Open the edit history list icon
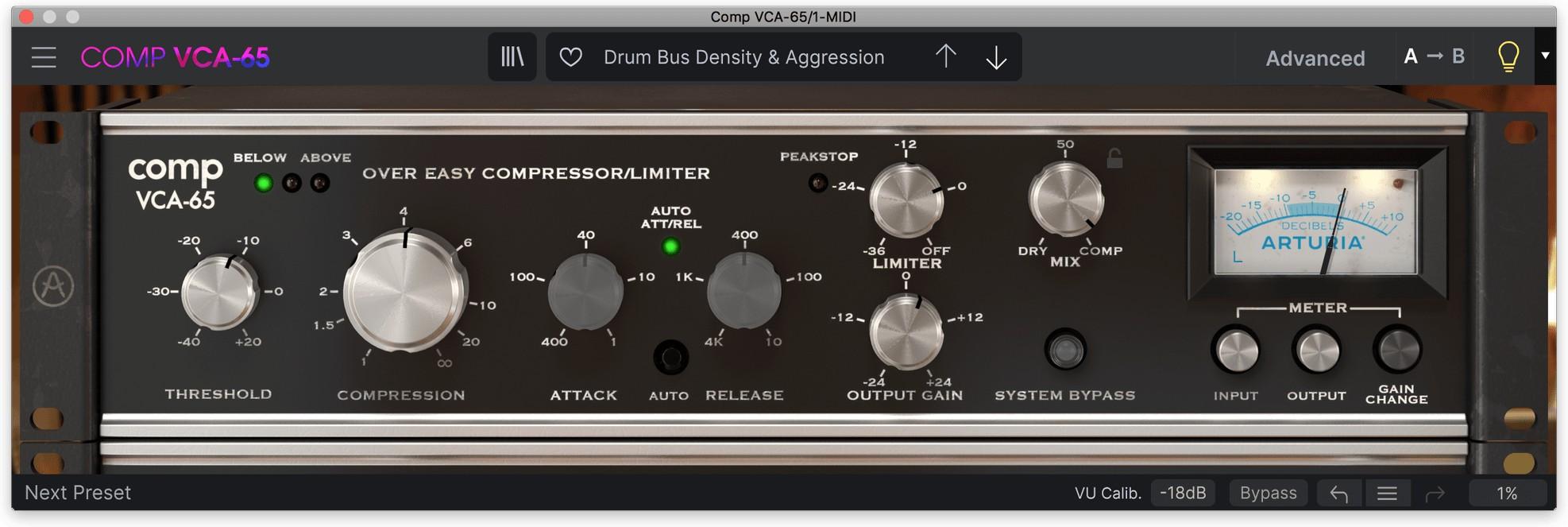Screen dimensions: 1568x527 (1387, 494)
